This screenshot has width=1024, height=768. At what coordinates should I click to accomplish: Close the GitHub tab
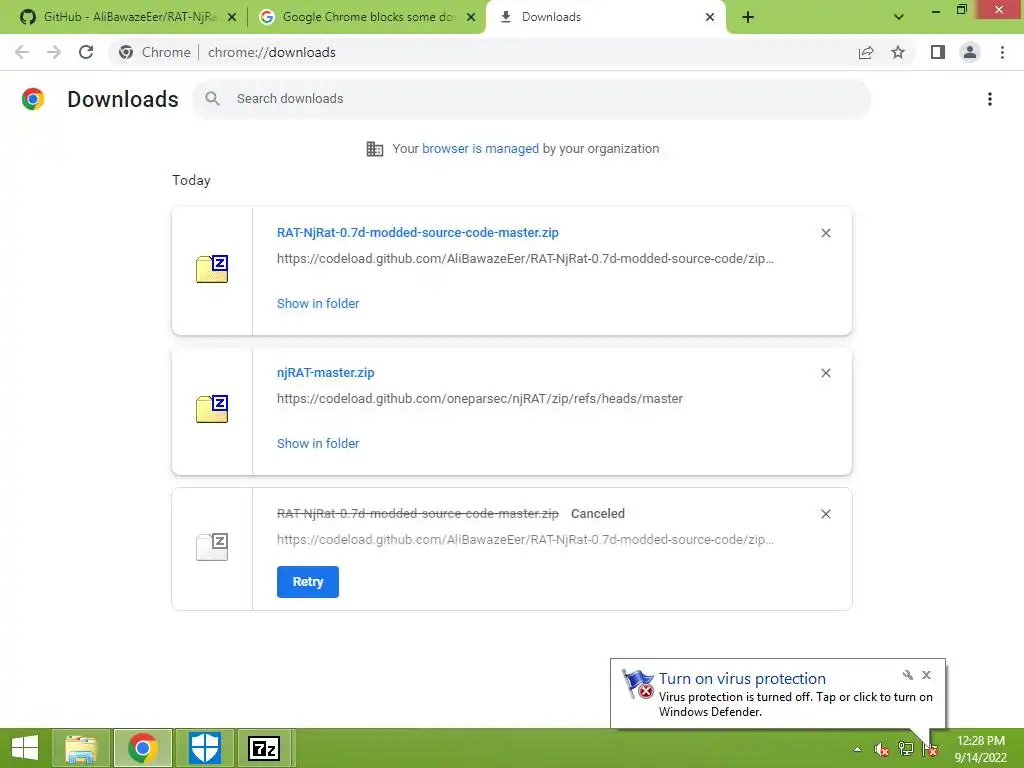[x=232, y=17]
